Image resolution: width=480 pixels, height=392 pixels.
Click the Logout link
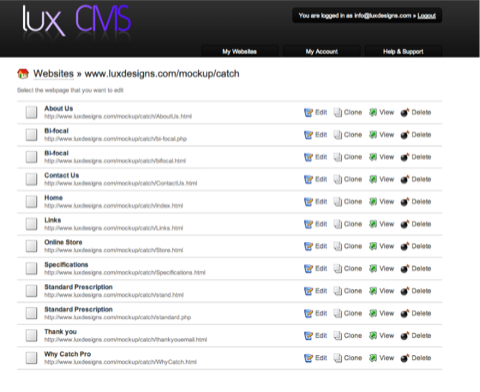pyautogui.click(x=427, y=16)
